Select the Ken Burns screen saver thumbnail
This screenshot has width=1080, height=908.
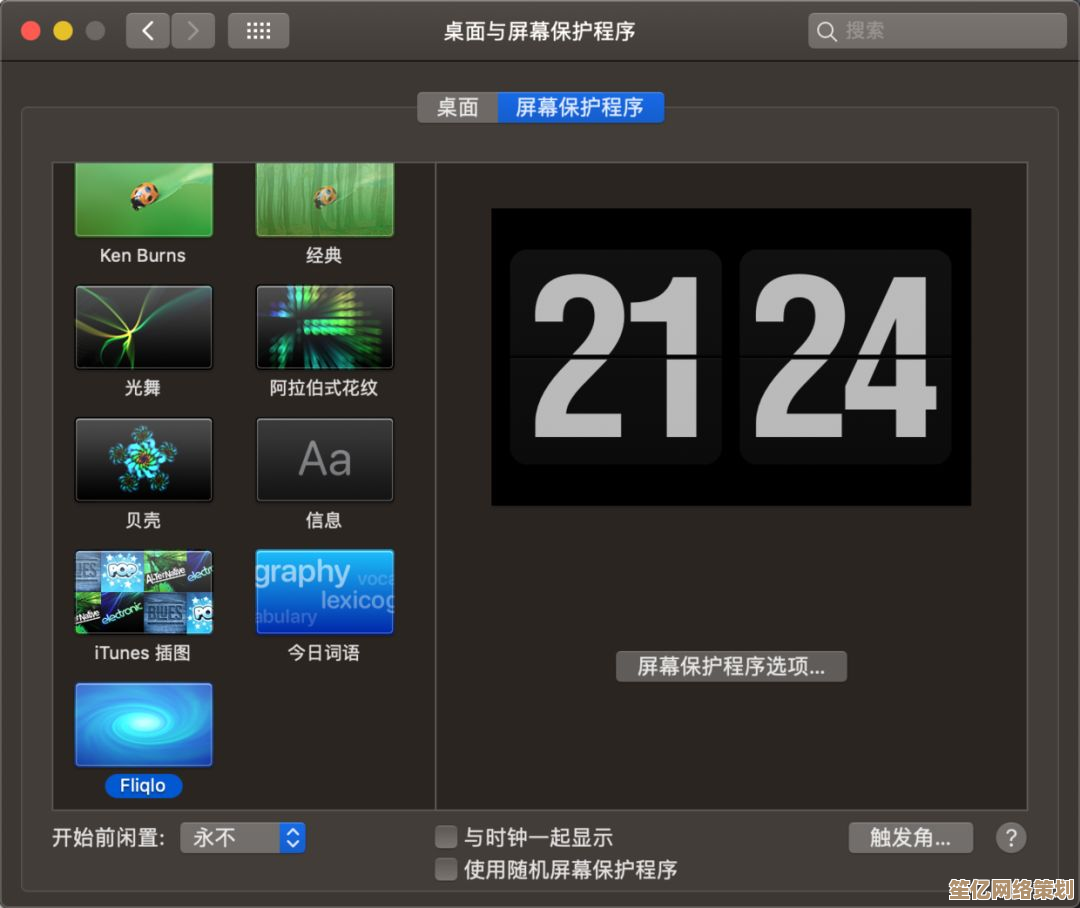coord(144,200)
